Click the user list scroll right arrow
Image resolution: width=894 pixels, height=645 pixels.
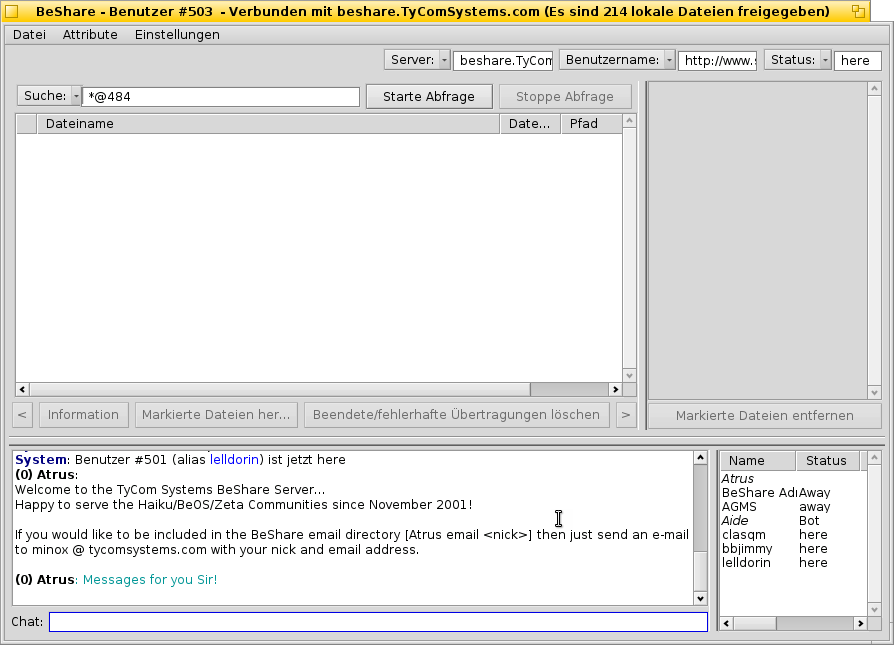860,623
